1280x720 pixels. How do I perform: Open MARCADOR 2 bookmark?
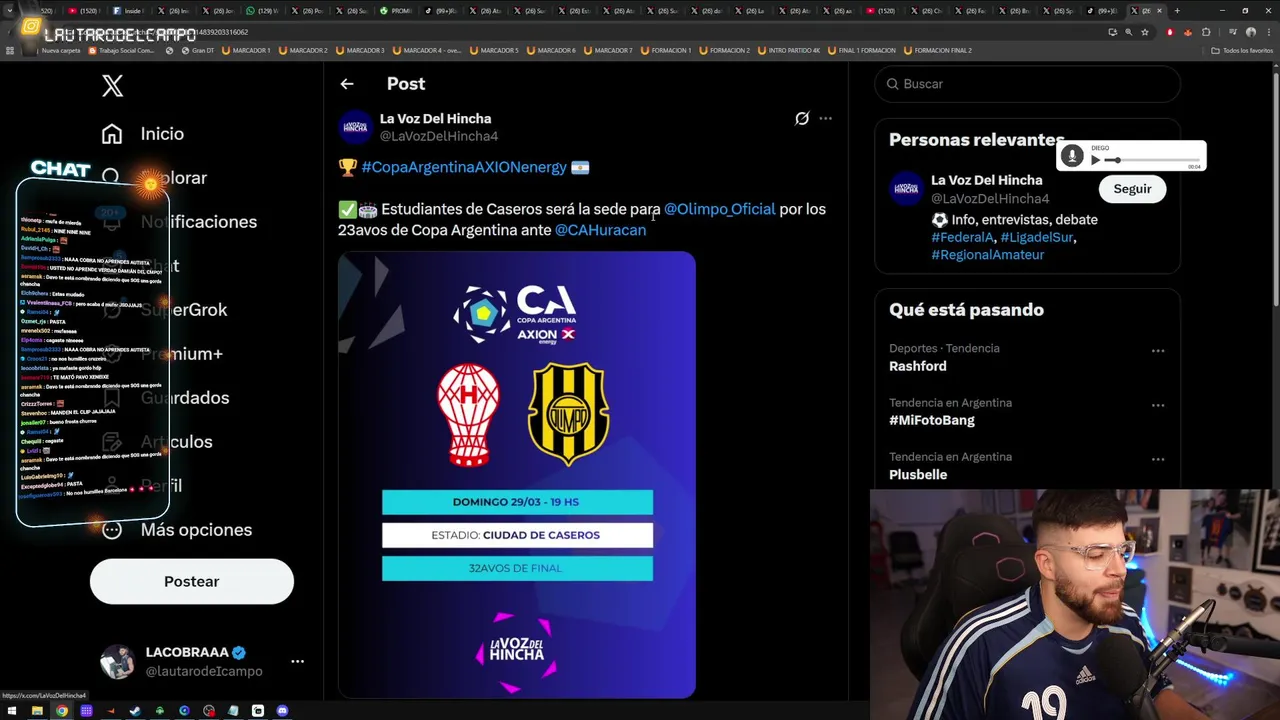coord(303,50)
